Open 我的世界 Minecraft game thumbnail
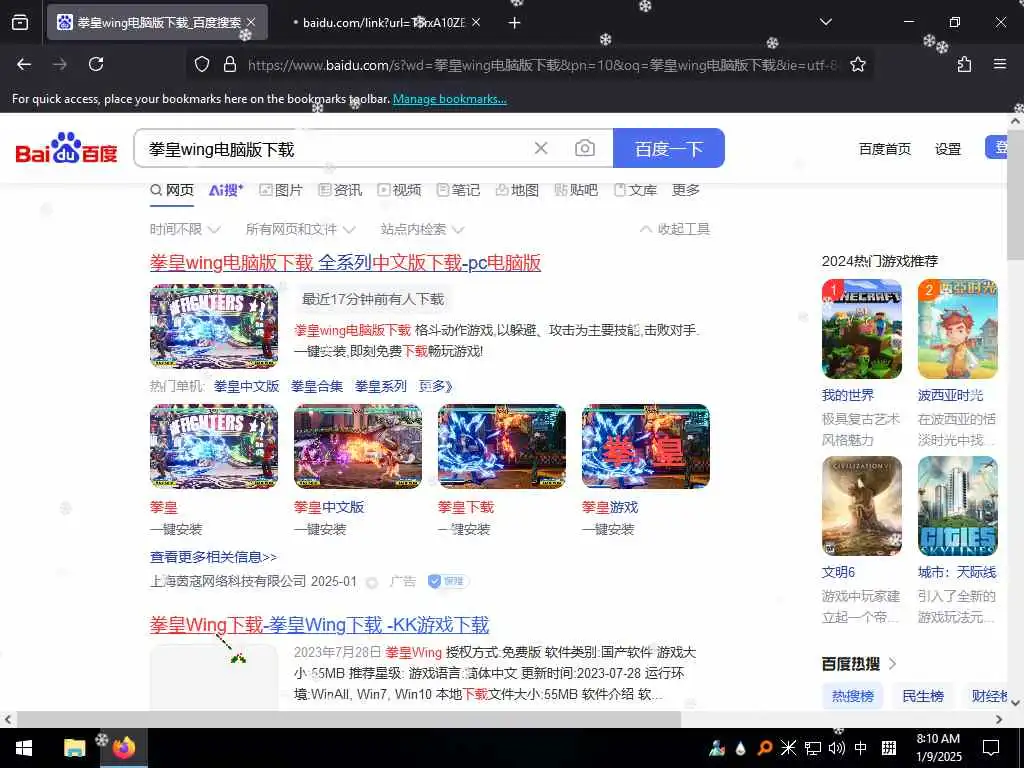 click(861, 329)
